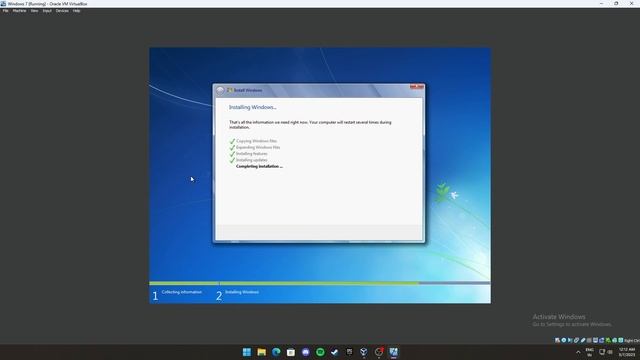Viewport: 640px width, 360px height.
Task: Close the Install Windows dialog
Action: click(x=417, y=87)
